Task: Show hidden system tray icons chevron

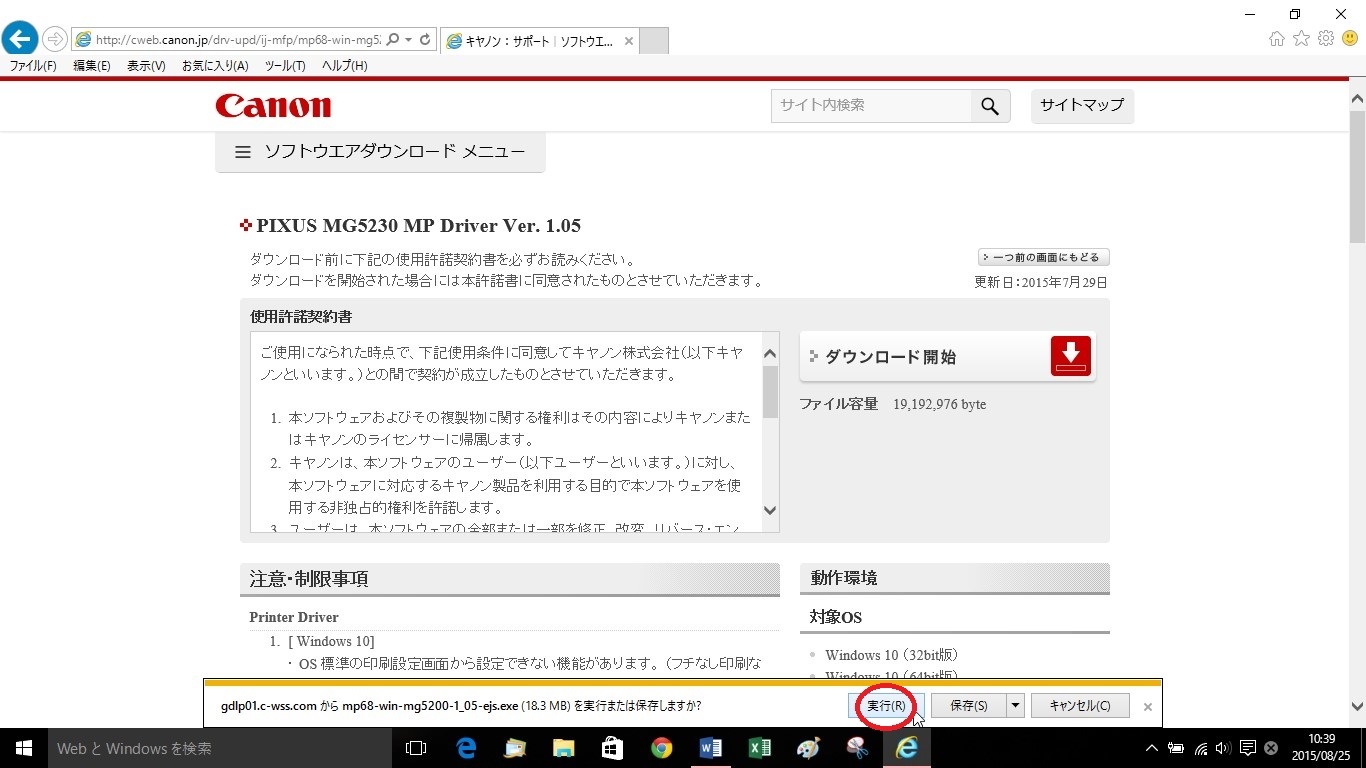Action: pyautogui.click(x=1151, y=748)
